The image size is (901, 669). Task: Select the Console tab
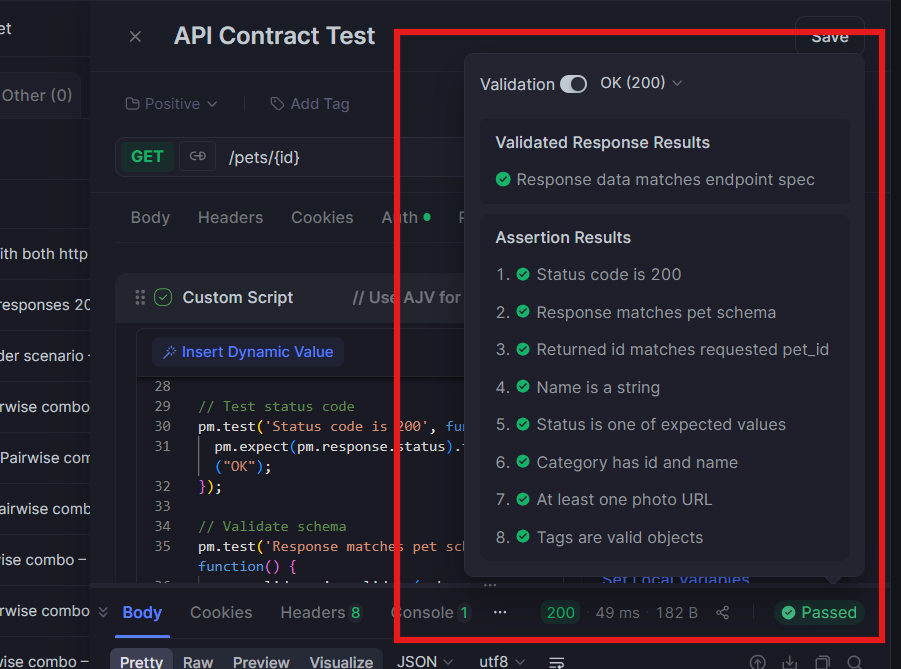[423, 612]
